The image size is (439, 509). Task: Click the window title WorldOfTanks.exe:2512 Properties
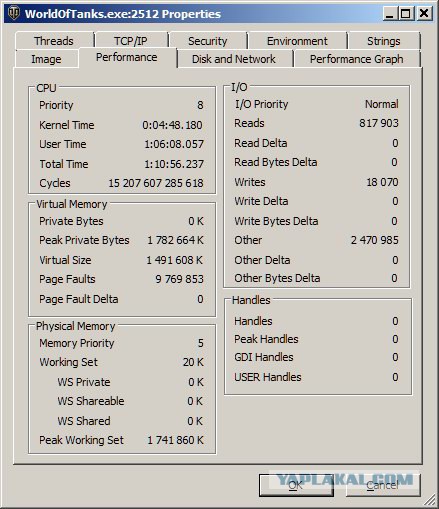point(123,14)
